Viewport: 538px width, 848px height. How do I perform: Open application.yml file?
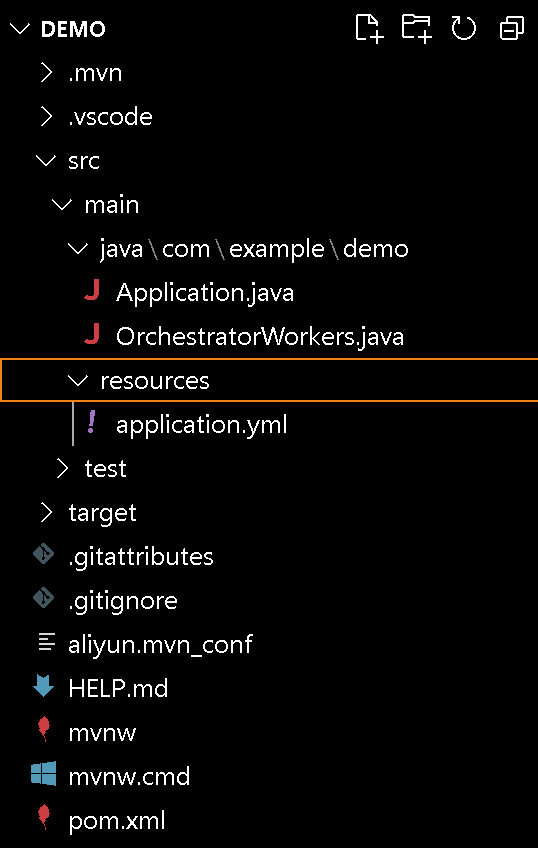point(201,425)
